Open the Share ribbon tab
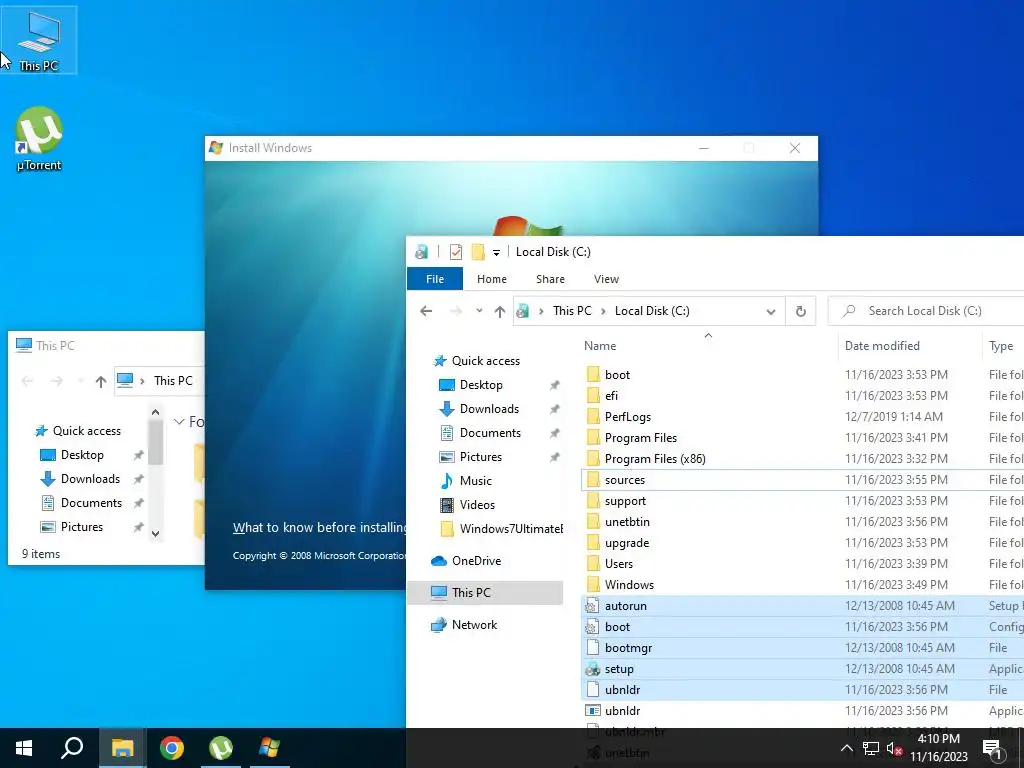The height and width of the screenshot is (768, 1024). [x=551, y=279]
